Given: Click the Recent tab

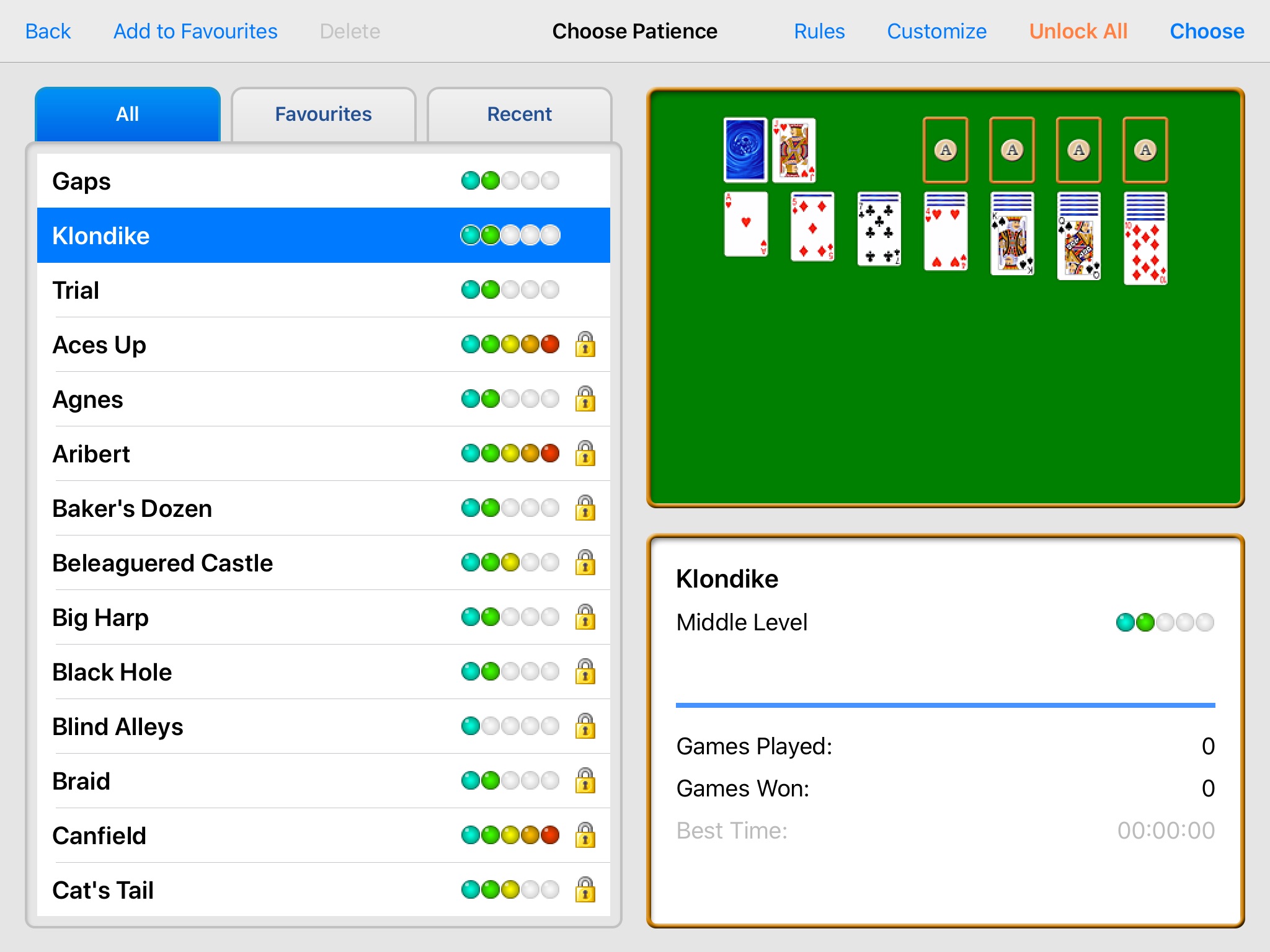Looking at the screenshot, I should click(x=519, y=113).
